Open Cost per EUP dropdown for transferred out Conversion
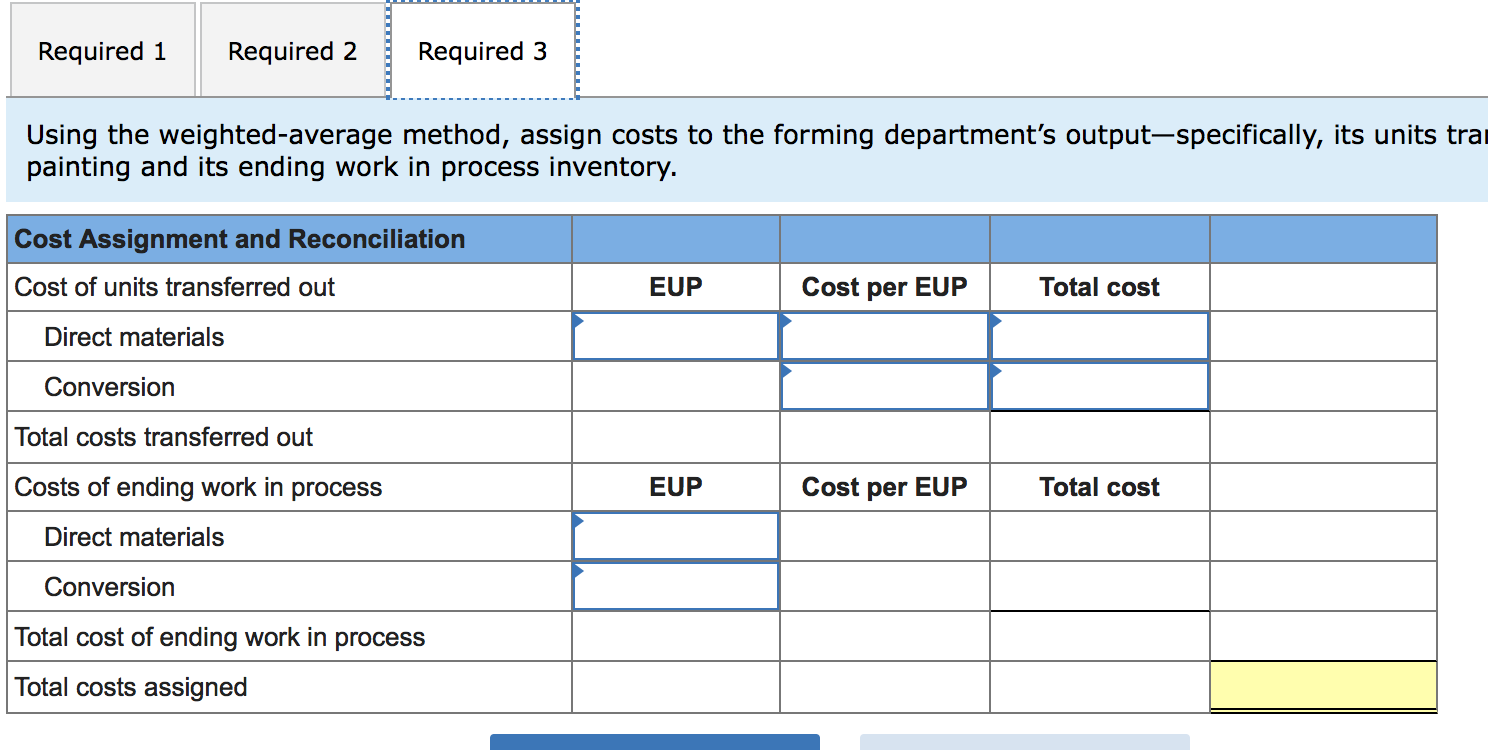The width and height of the screenshot is (1488, 750). [885, 386]
